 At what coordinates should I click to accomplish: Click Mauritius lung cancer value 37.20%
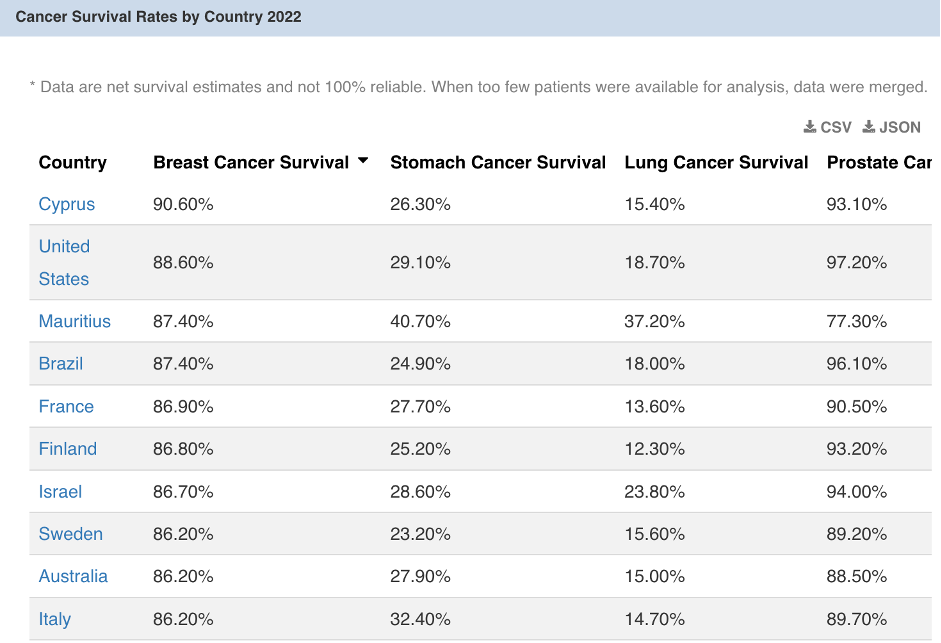pyautogui.click(x=655, y=321)
